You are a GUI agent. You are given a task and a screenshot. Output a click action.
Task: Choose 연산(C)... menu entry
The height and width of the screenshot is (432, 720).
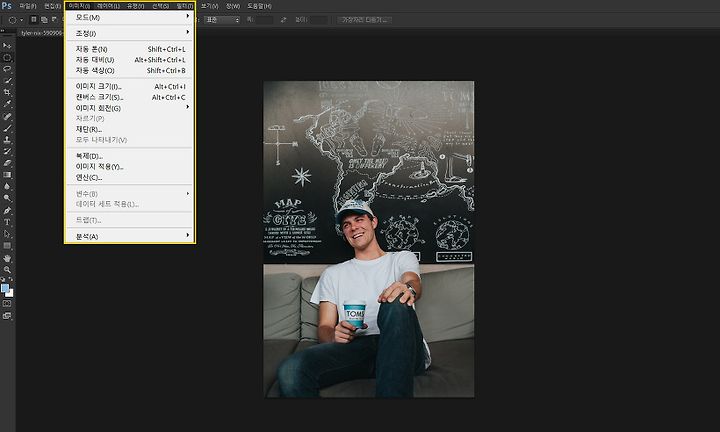pyautogui.click(x=130, y=177)
